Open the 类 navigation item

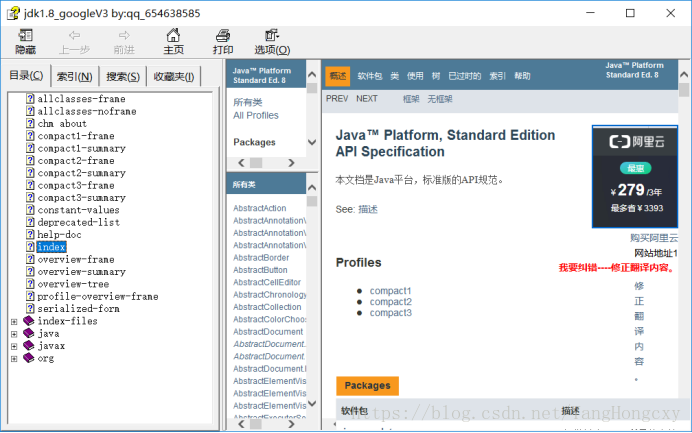(x=395, y=76)
